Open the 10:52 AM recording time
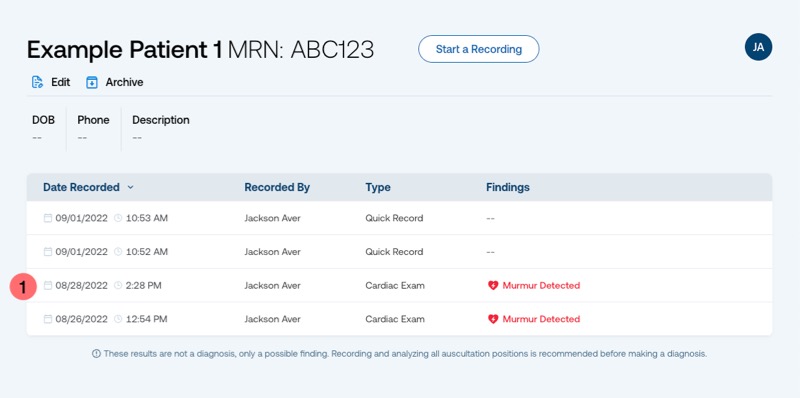 (x=146, y=252)
